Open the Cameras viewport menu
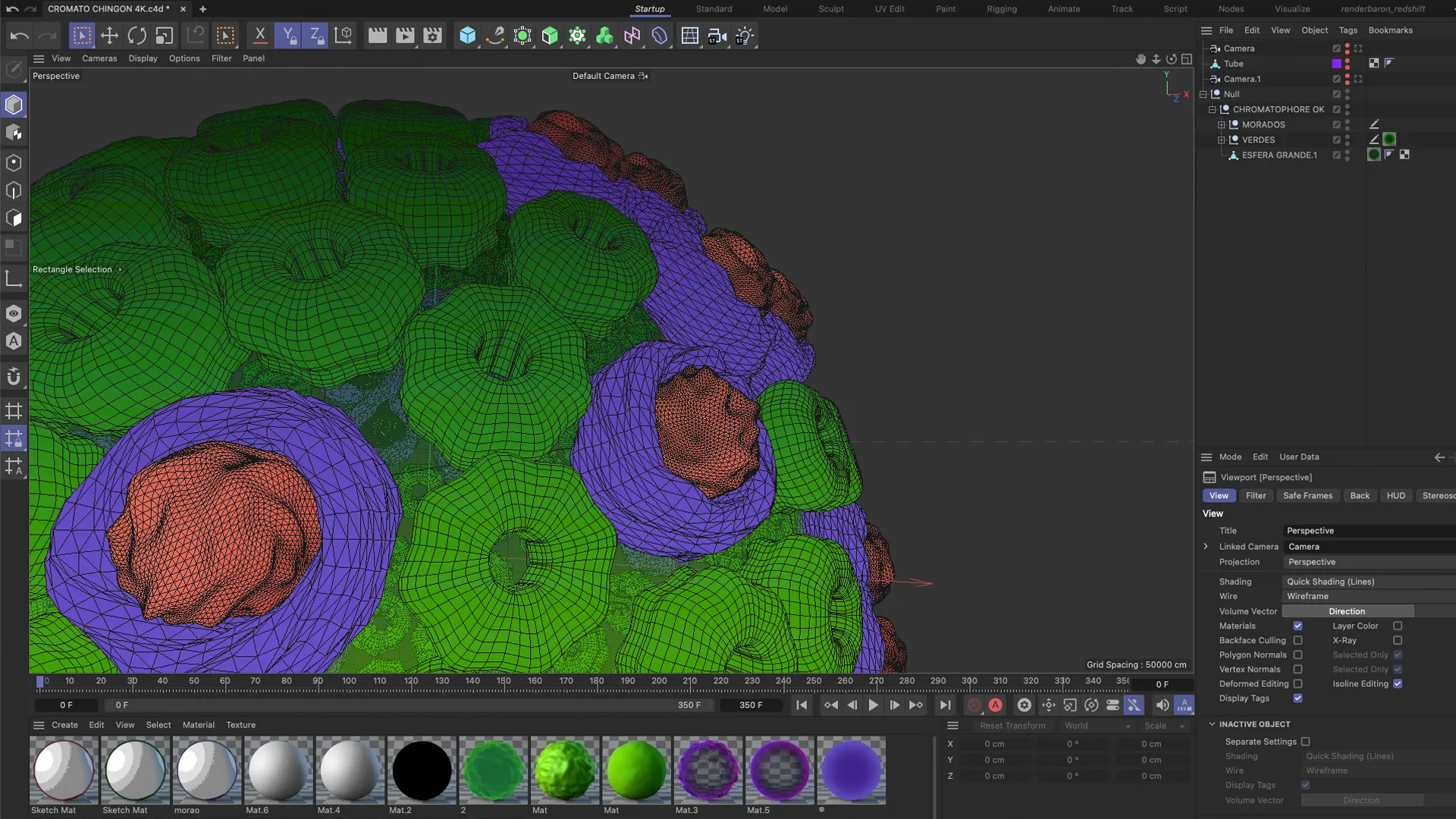The image size is (1456, 819). [x=99, y=58]
